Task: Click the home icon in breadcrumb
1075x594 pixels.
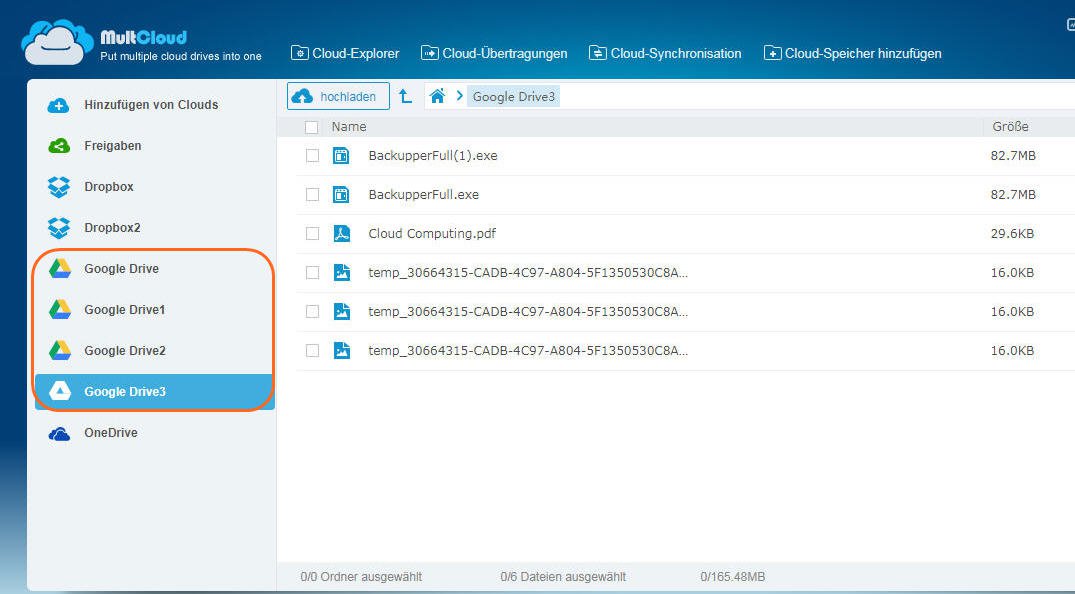Action: tap(437, 96)
